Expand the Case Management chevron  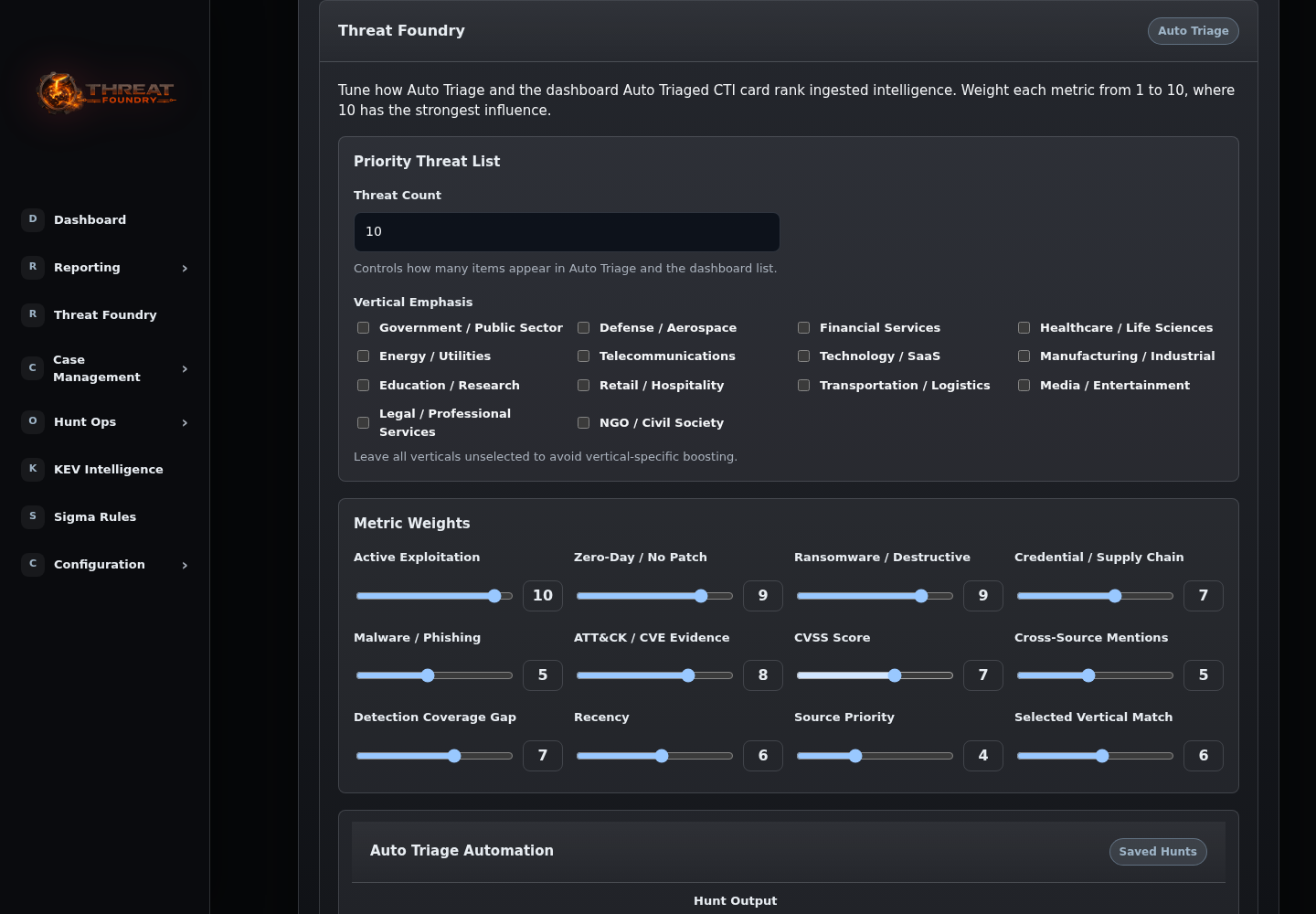185,369
